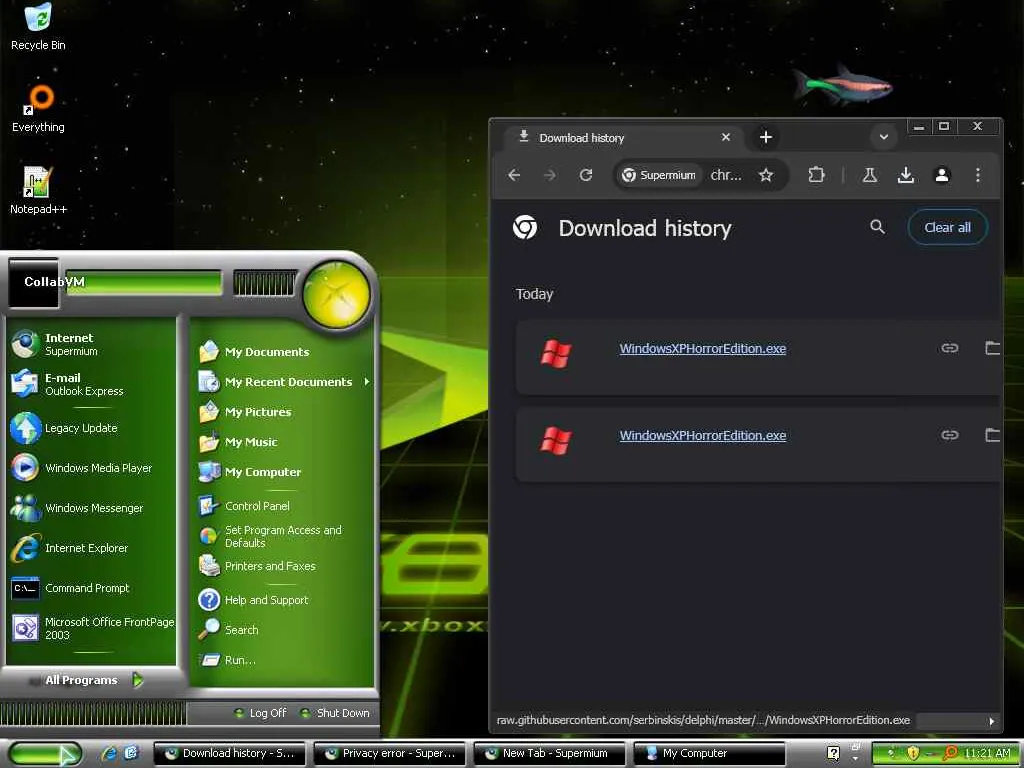Open the Run dialog entry

click(x=282, y=660)
